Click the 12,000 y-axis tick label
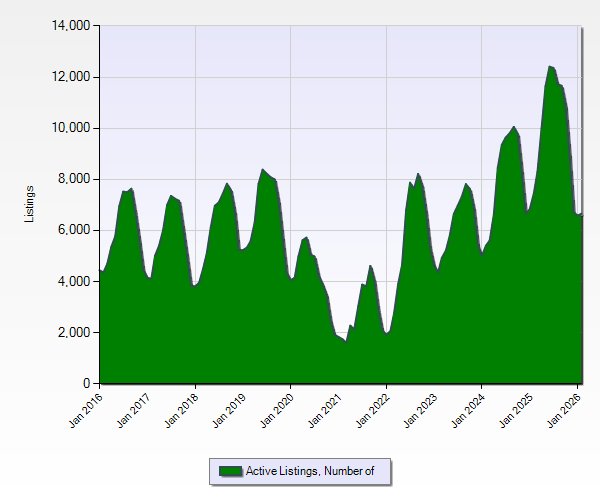The image size is (600, 500). [70, 77]
